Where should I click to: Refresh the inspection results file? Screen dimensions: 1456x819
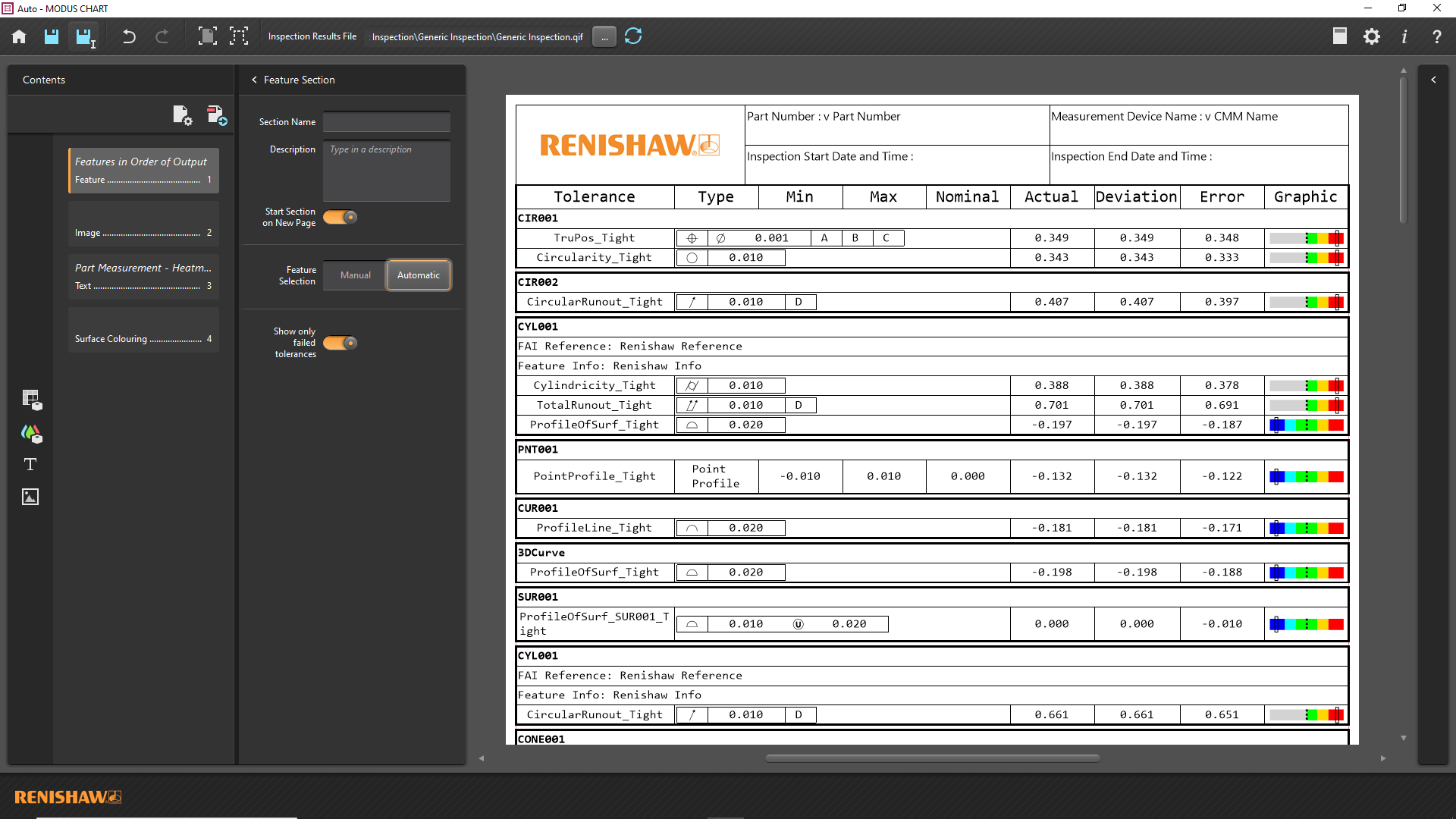633,36
